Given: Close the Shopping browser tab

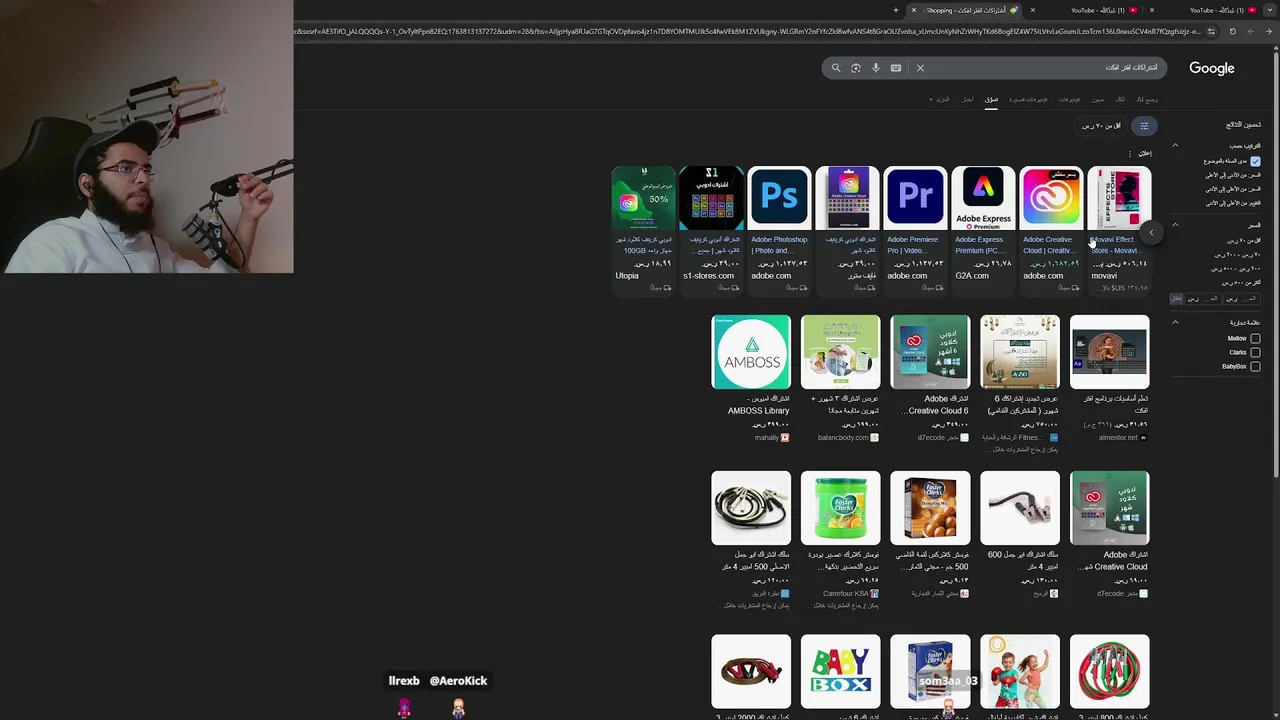Looking at the screenshot, I should coord(913,10).
